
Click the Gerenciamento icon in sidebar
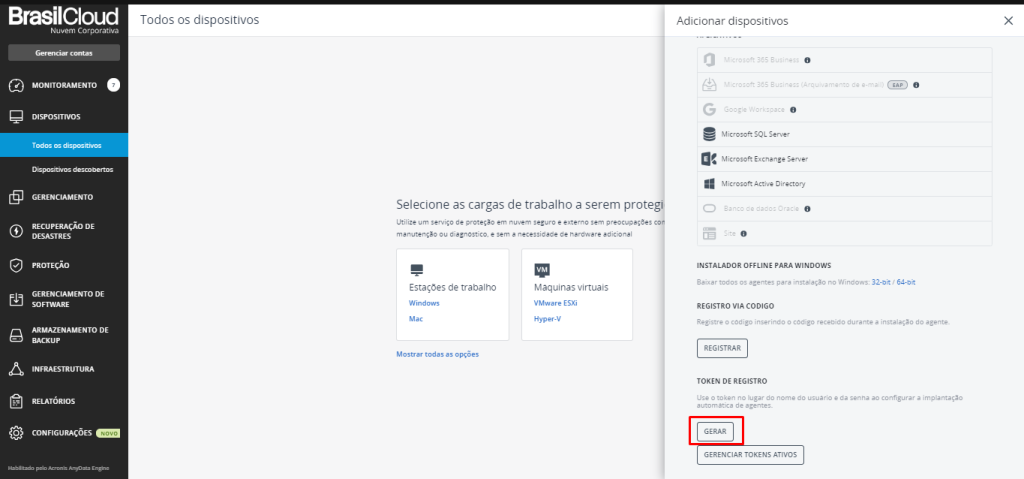click(x=16, y=197)
